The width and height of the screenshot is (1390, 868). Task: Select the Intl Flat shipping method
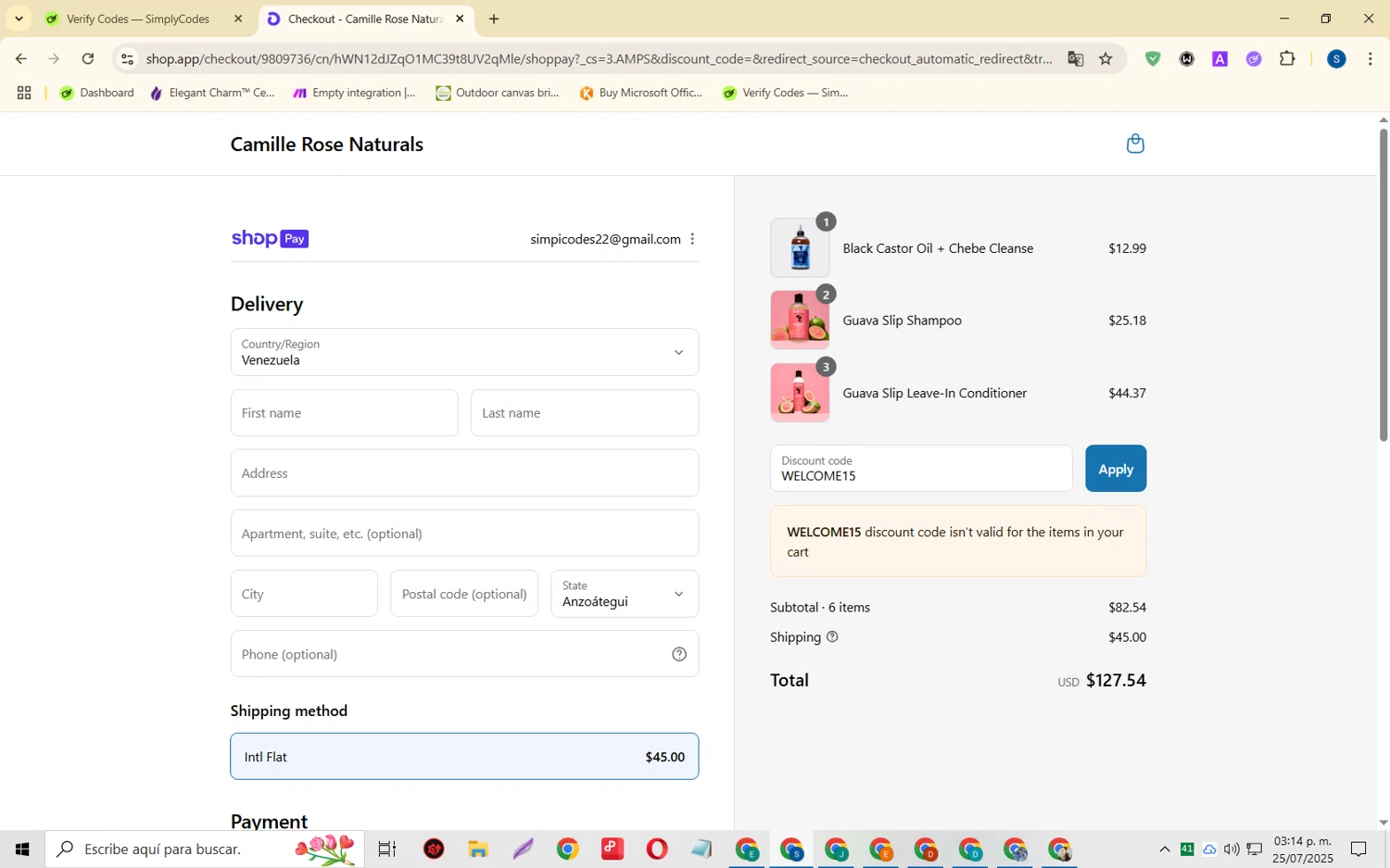point(464,757)
